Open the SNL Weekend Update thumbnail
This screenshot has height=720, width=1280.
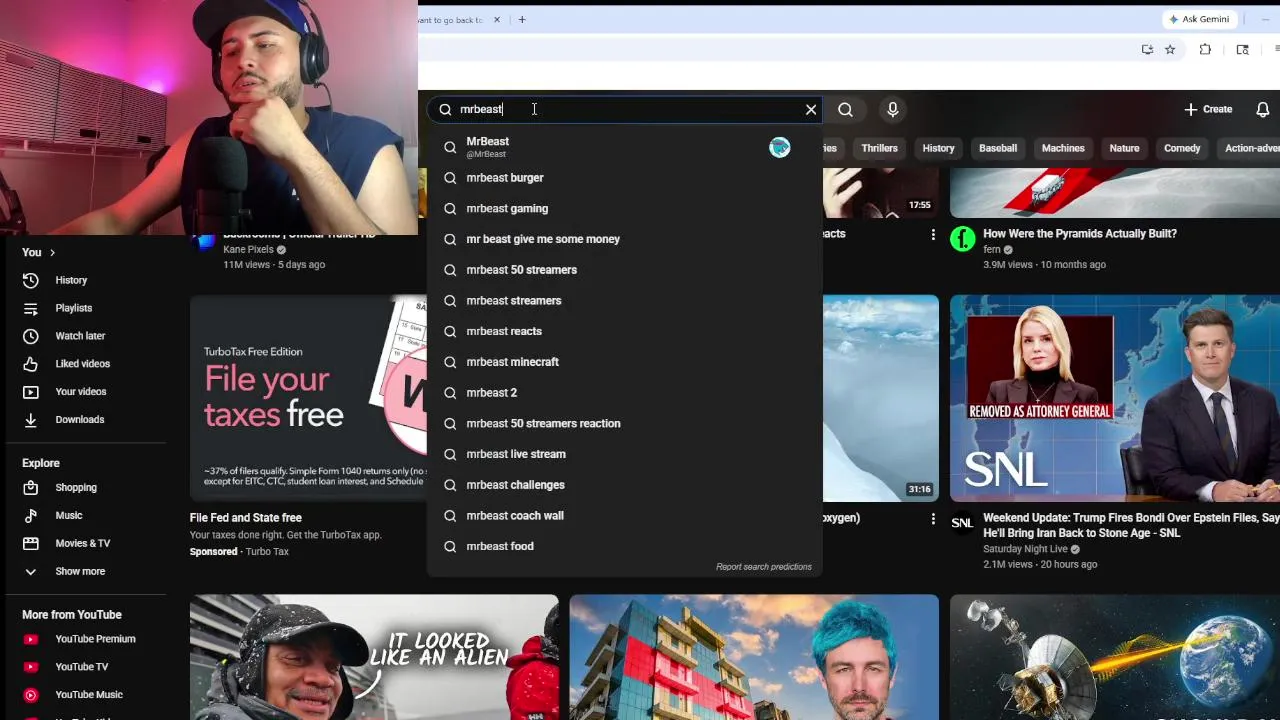pyautogui.click(x=1115, y=398)
